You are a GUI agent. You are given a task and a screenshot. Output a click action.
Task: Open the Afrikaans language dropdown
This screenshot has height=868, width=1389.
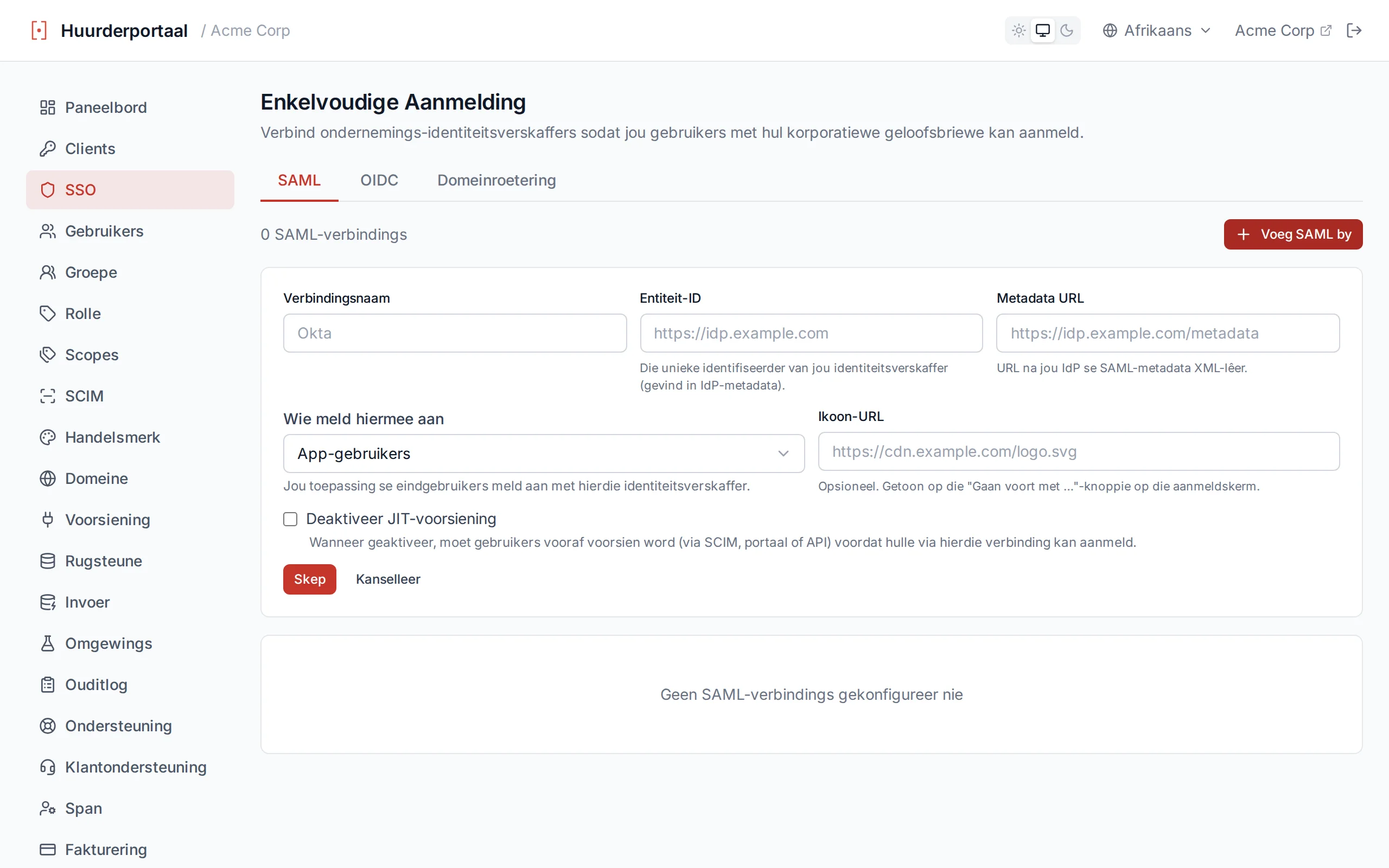coord(1157,30)
